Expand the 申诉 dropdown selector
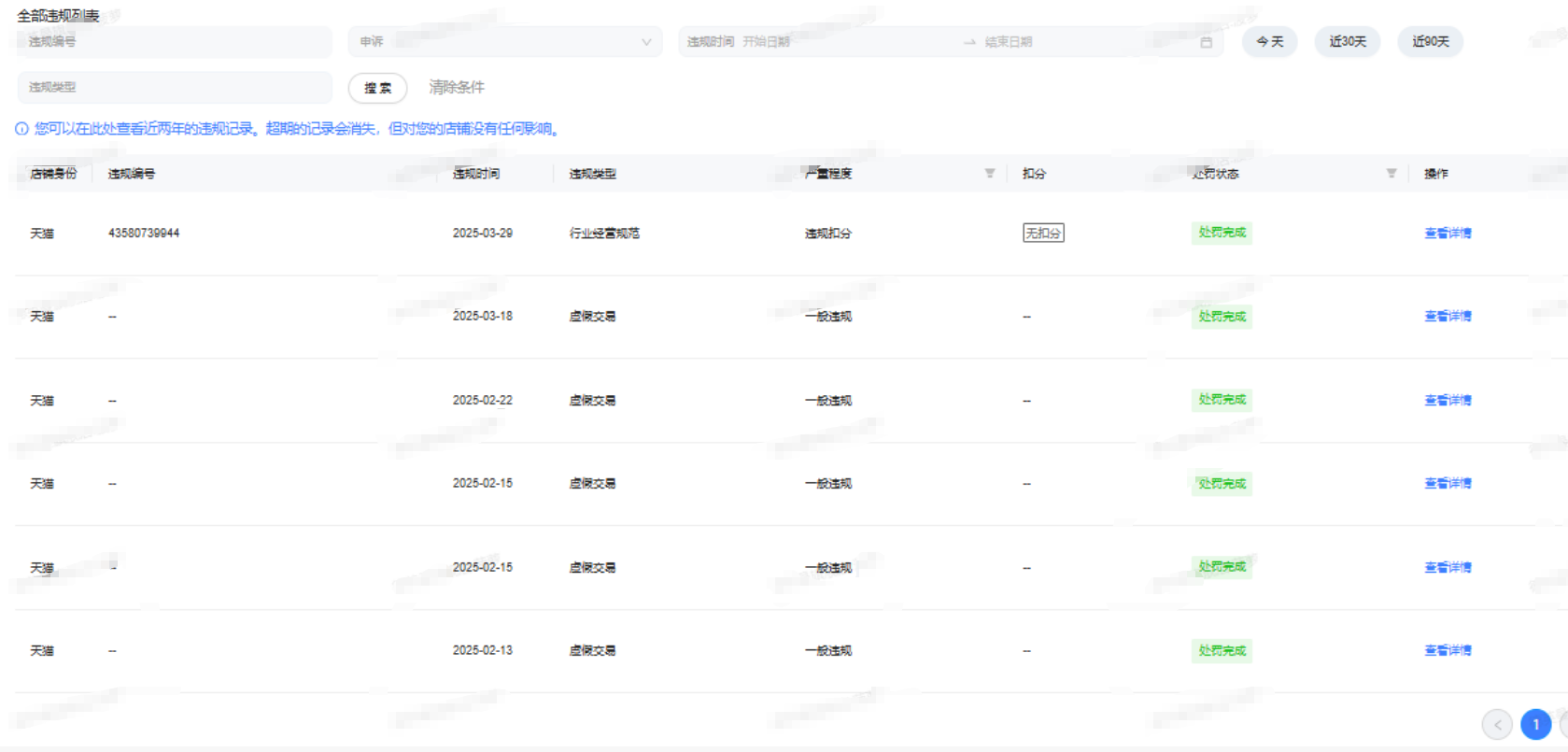1568x752 pixels. (x=504, y=42)
